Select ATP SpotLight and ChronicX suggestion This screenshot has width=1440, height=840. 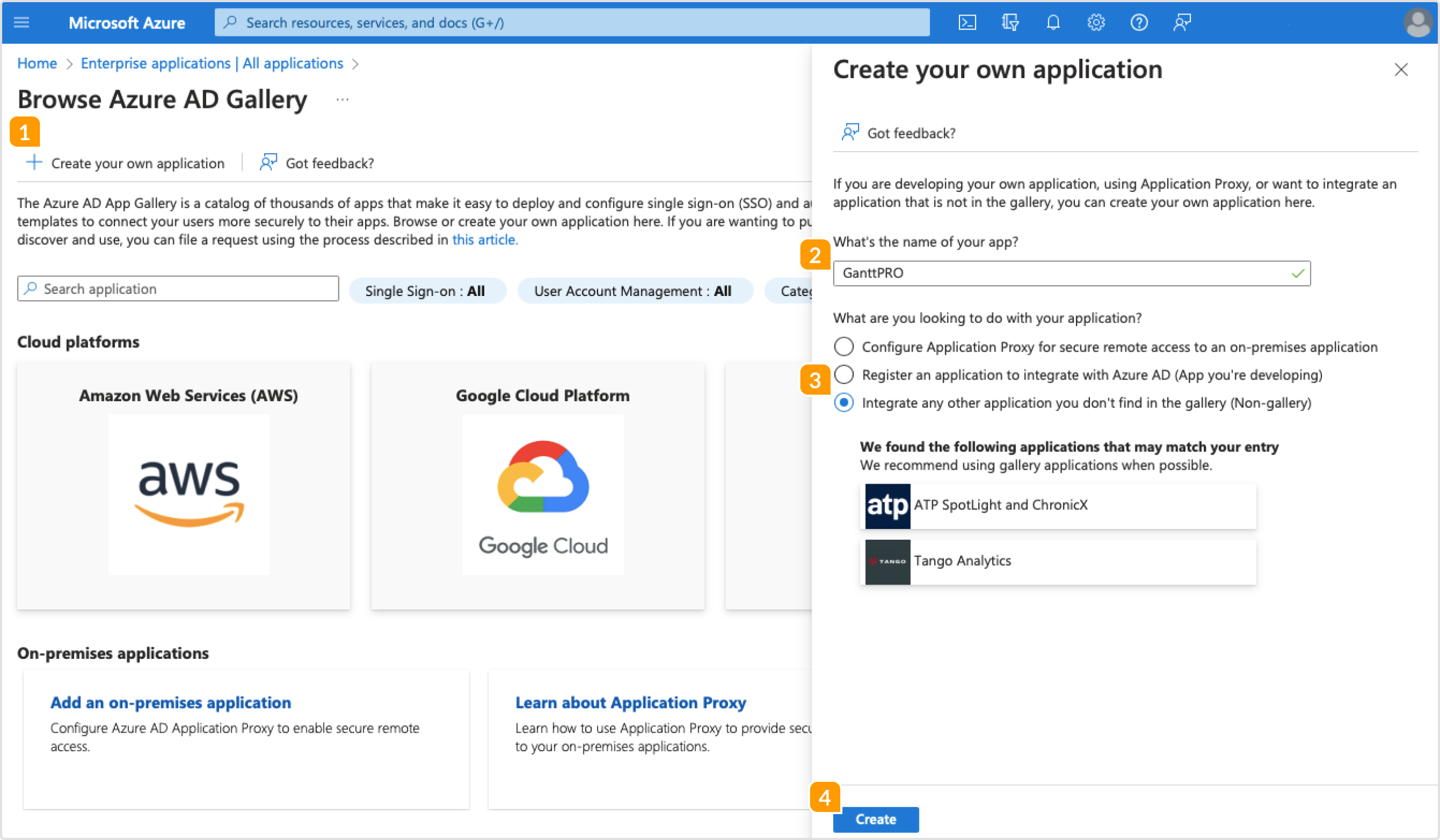pos(1058,506)
